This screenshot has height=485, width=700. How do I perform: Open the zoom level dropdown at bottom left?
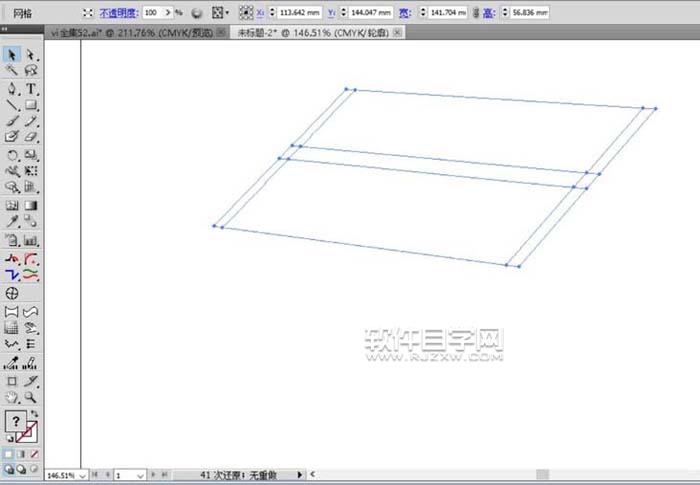pos(82,475)
